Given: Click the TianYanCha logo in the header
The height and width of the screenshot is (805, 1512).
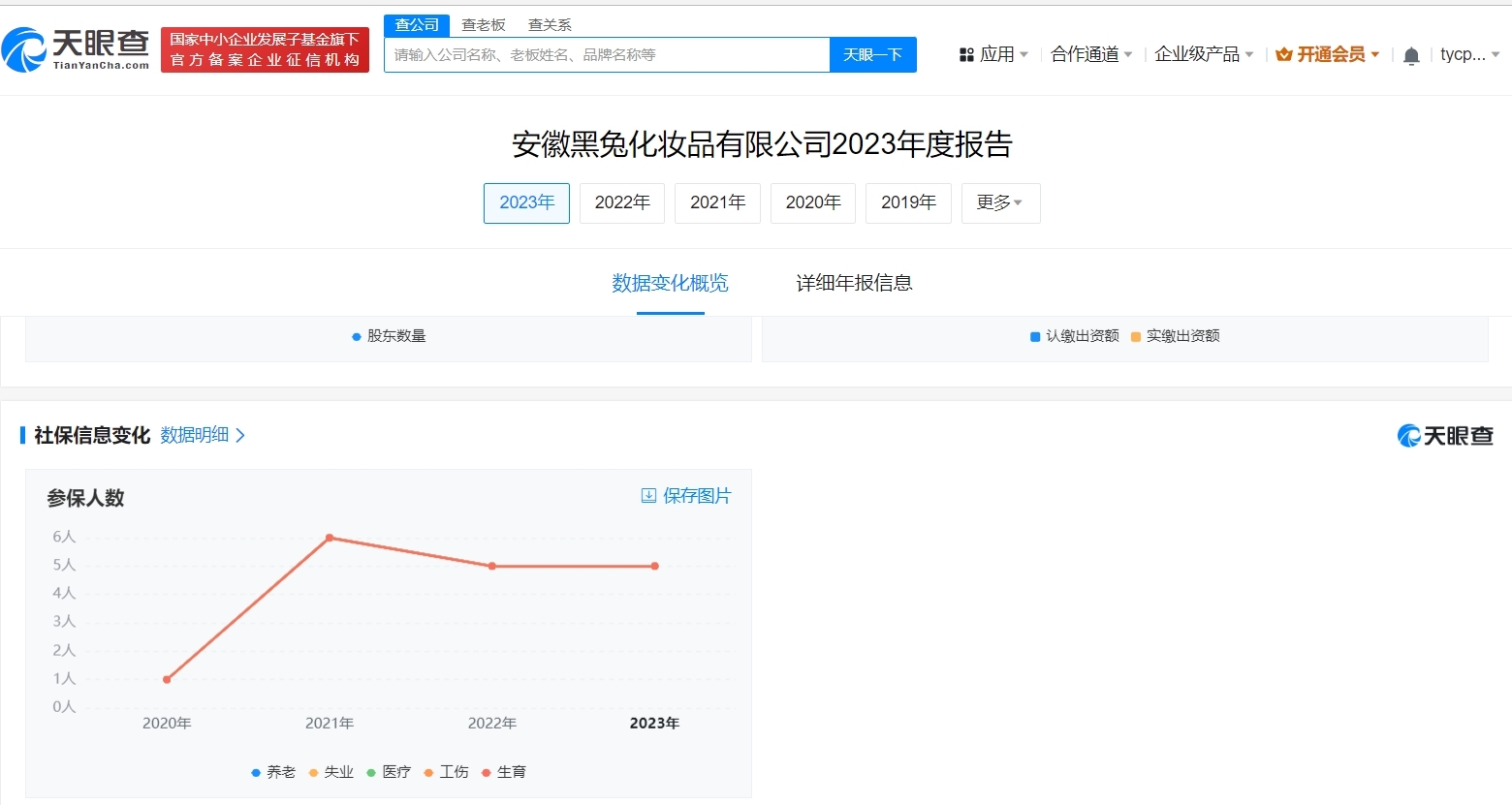Looking at the screenshot, I should point(77,49).
